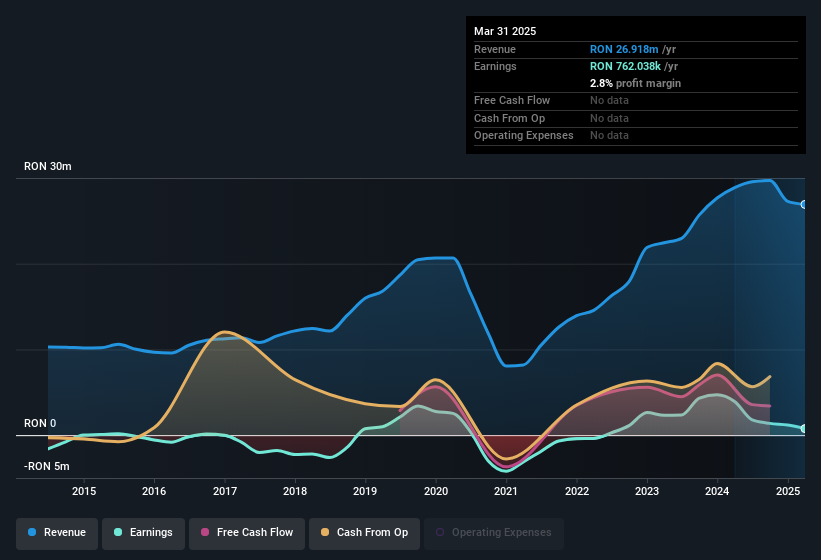Click the 2020 x-axis label
The image size is (821, 560).
tap(436, 491)
